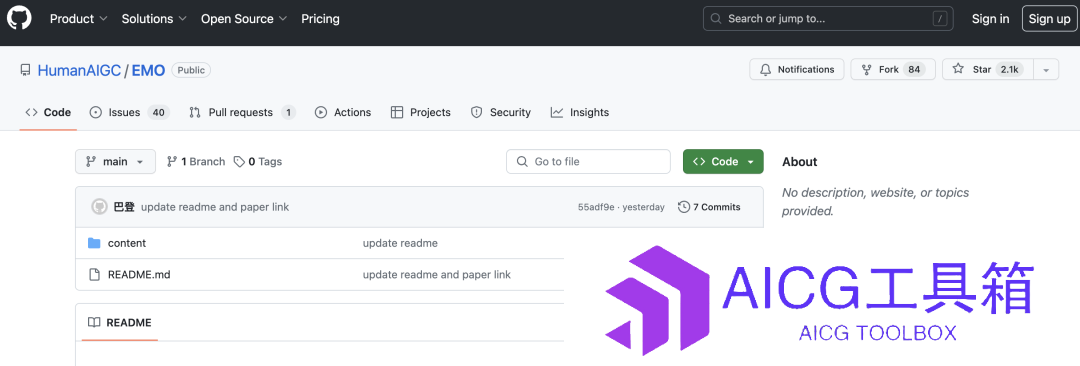Click the 'No description, website, or topics' text
1080x366 pixels.
coord(875,201)
